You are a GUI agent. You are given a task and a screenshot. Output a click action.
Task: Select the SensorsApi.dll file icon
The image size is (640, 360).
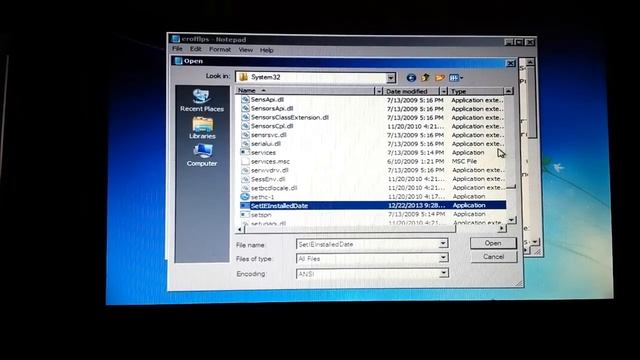pos(245,108)
